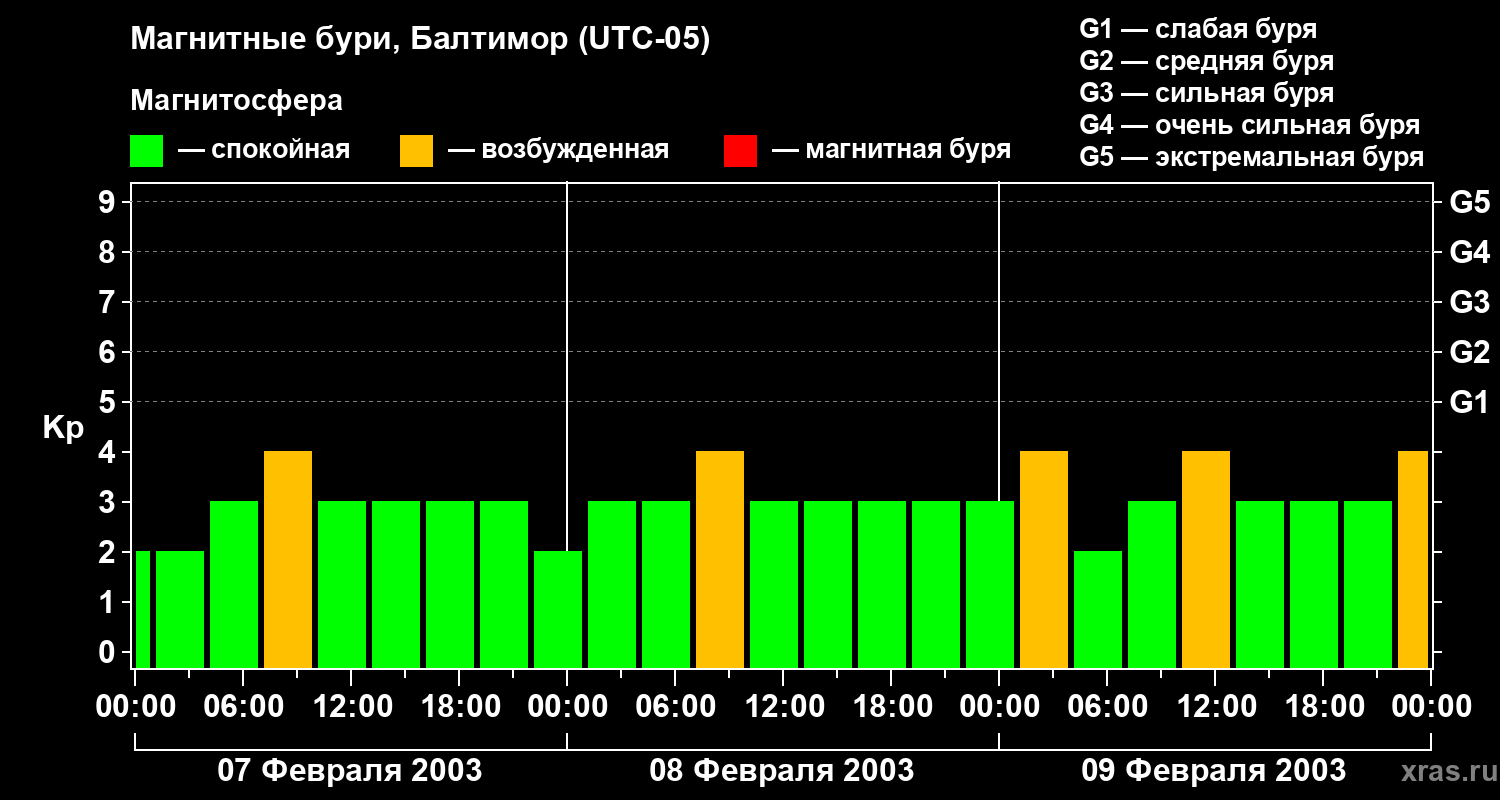This screenshot has height=800, width=1500.
Task: Click the 'Магнитосфера' legend heading
Action: (236, 101)
